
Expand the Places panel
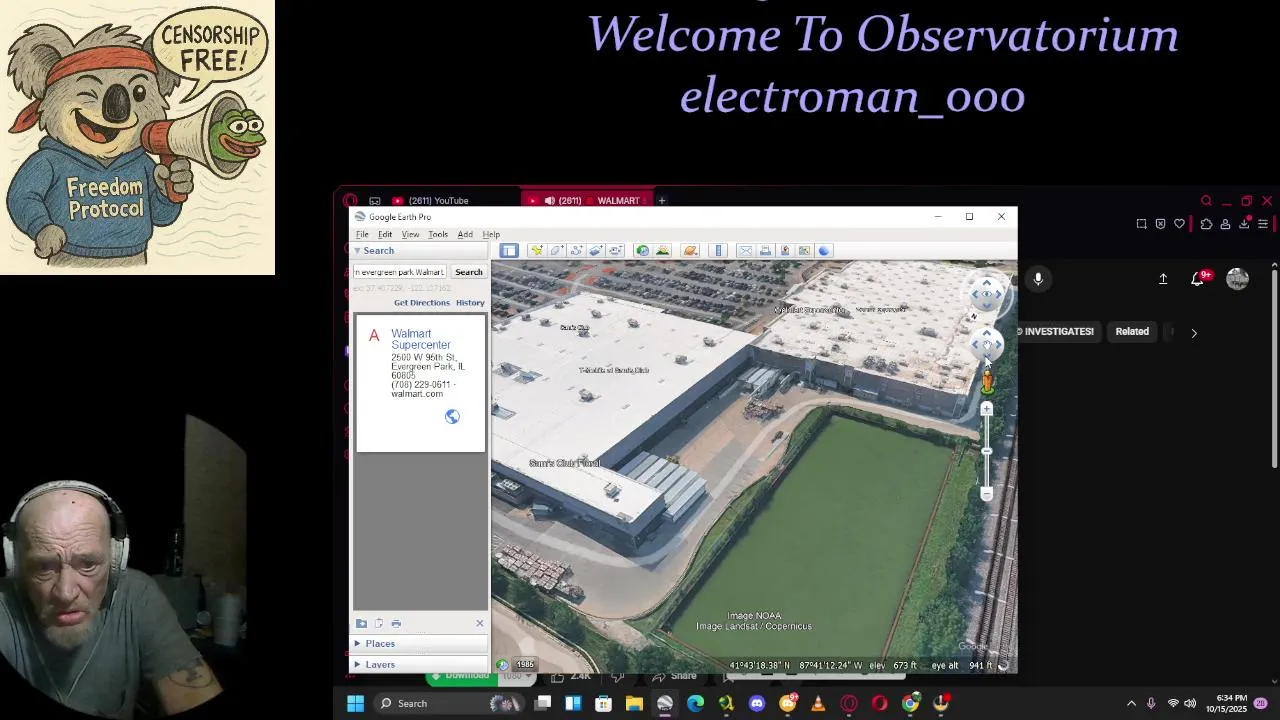[x=420, y=644]
